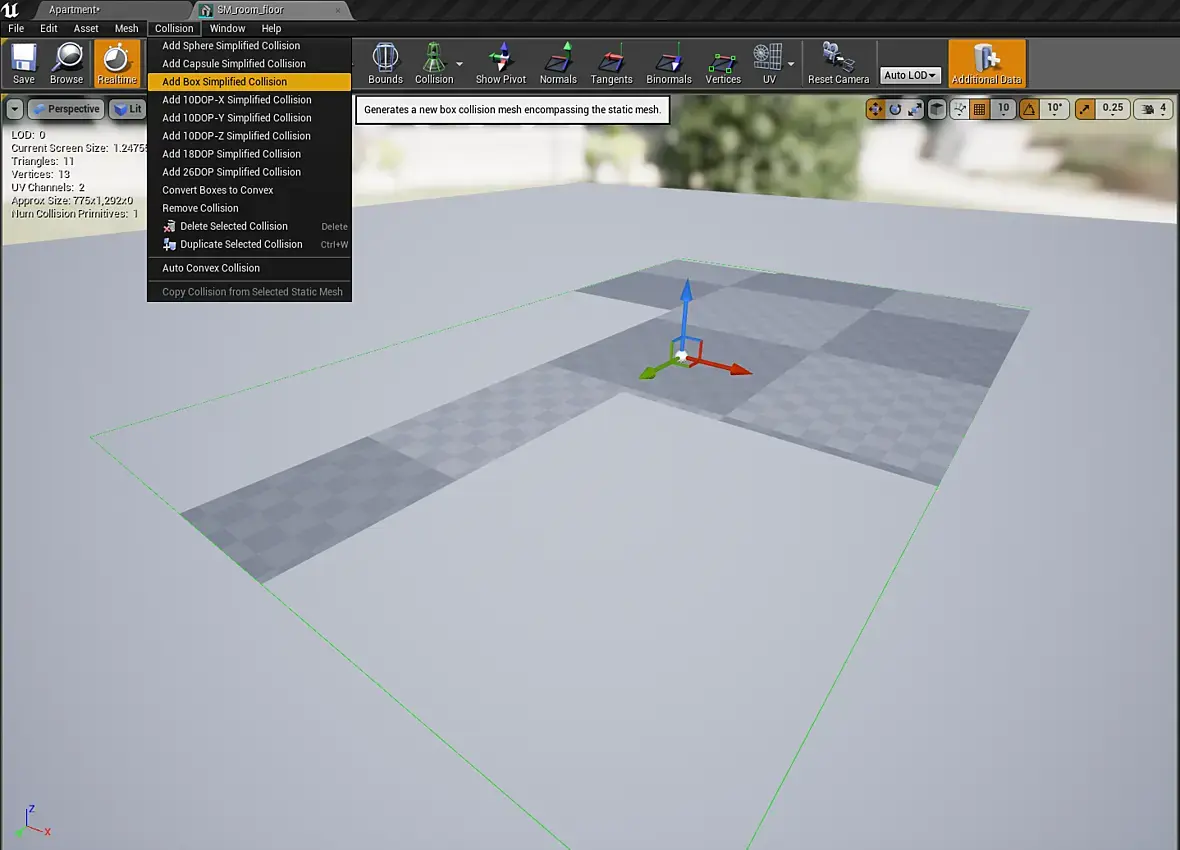Toggle Tangents display

tap(611, 63)
